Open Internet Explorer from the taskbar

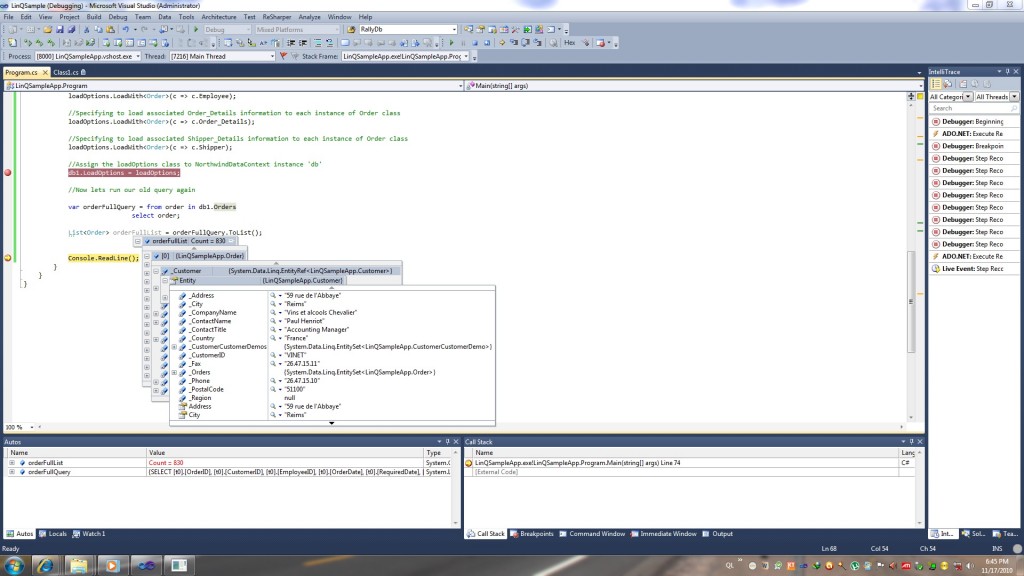tap(46, 565)
